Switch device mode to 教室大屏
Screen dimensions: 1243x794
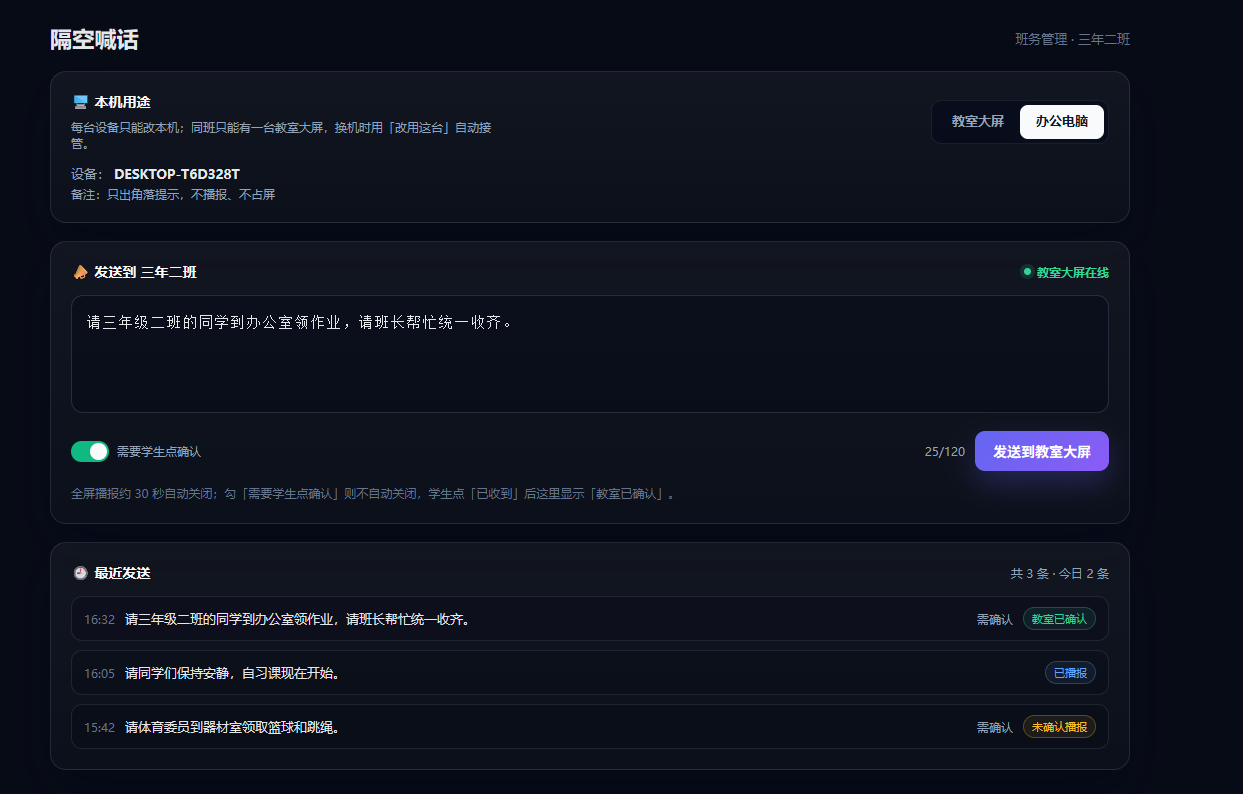977,121
